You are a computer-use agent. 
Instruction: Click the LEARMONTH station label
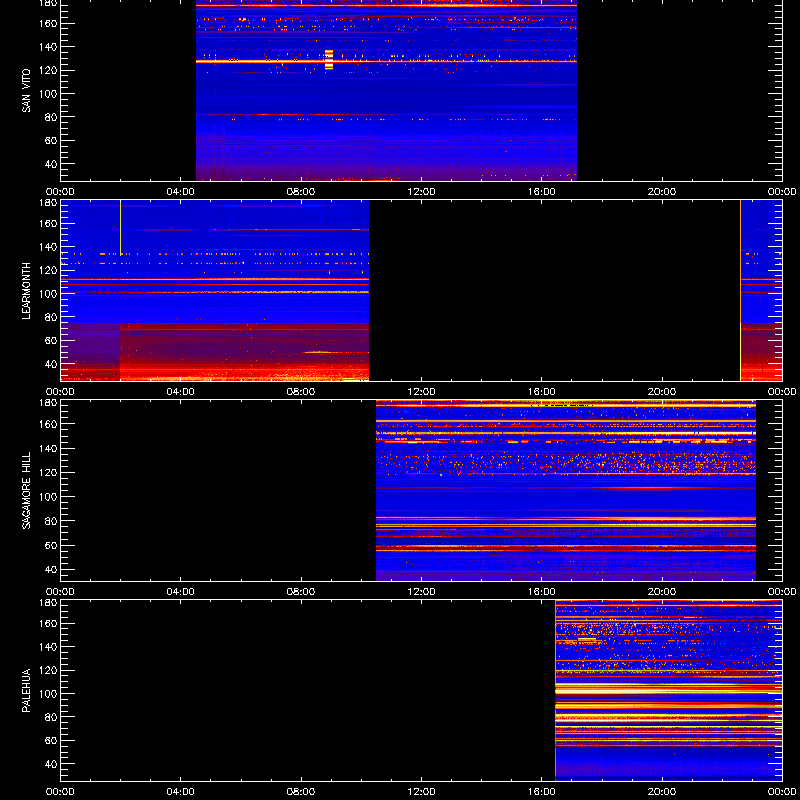pyautogui.click(x=26, y=291)
